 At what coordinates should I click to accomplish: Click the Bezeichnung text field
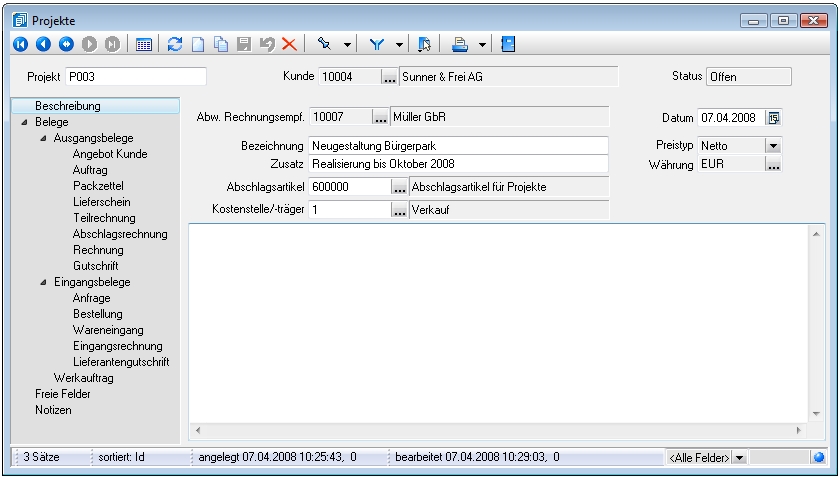coord(458,146)
